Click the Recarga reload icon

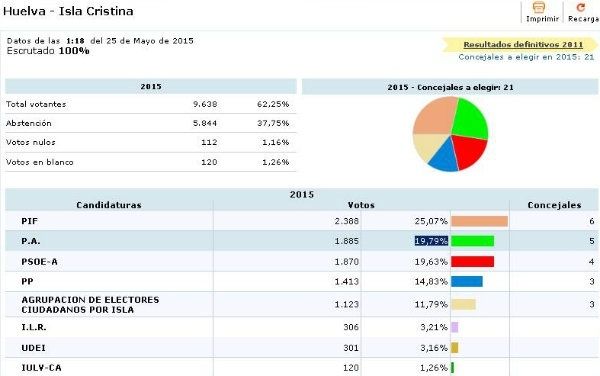581,7
